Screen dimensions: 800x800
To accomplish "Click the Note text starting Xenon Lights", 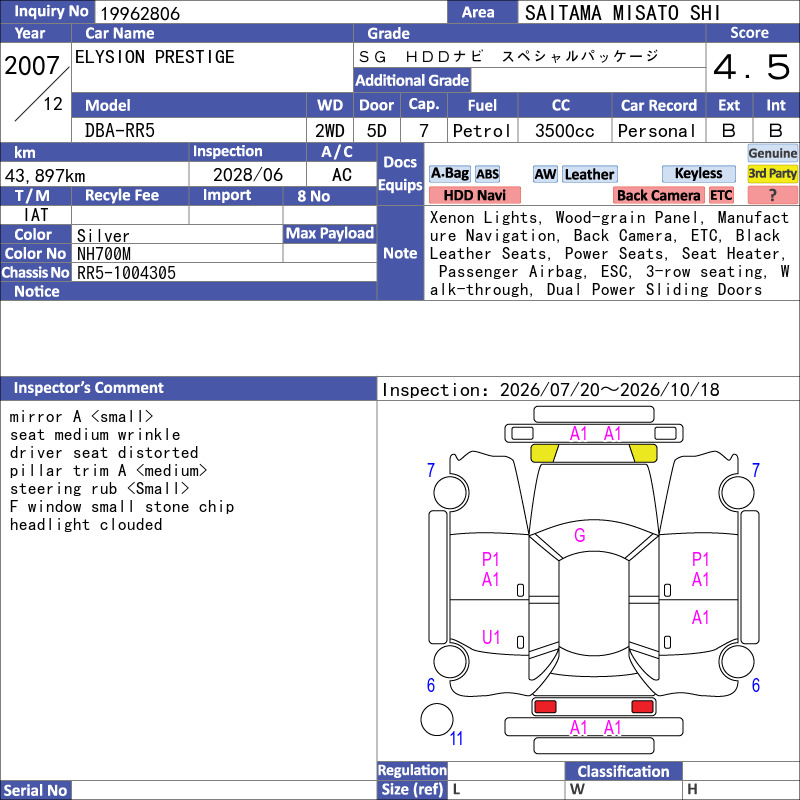I will click(x=609, y=254).
